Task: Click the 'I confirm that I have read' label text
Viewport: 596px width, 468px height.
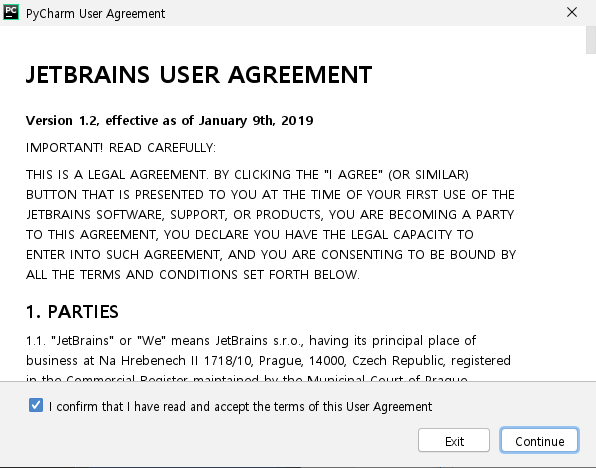Action: pos(240,406)
